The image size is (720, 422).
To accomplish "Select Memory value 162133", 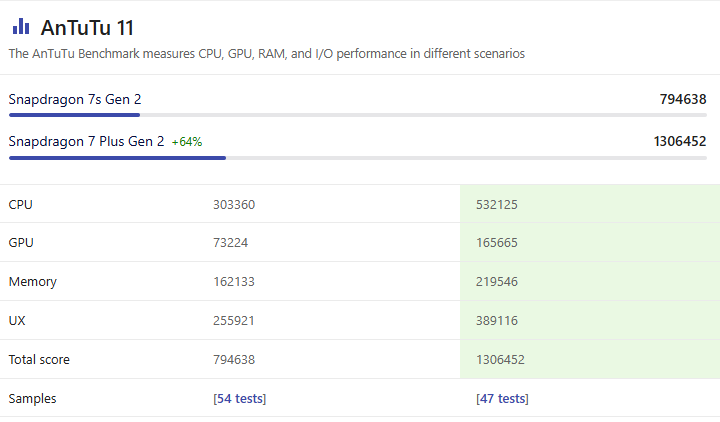I will coord(234,281).
